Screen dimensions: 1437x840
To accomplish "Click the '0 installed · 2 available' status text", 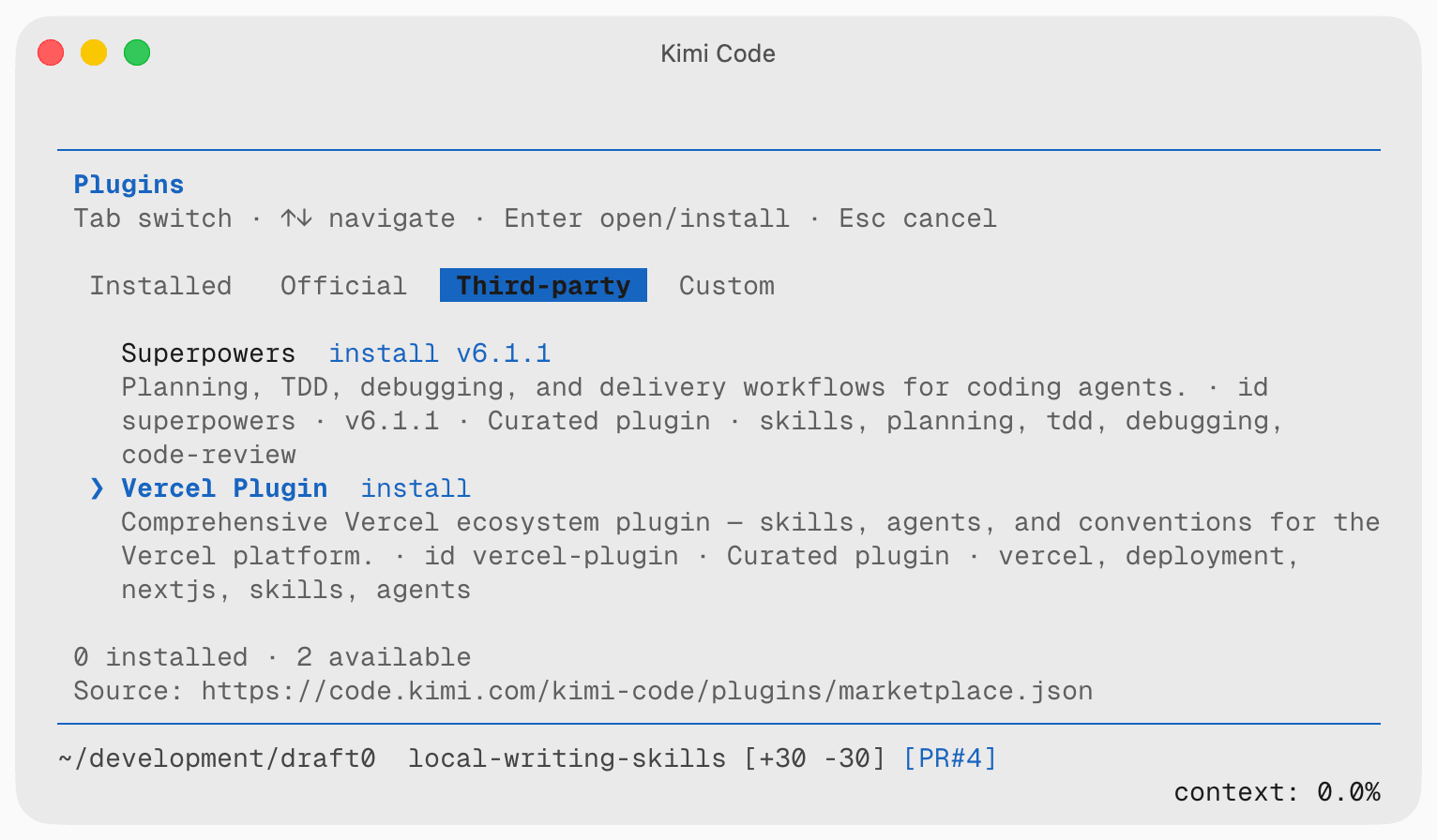I will coord(272,657).
